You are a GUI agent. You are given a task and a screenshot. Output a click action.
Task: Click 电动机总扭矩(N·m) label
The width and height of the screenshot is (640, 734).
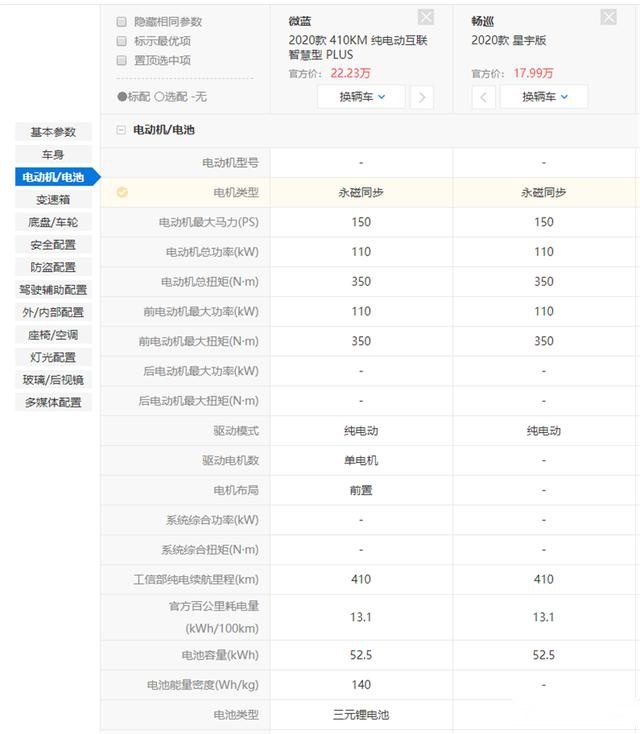[x=210, y=282]
